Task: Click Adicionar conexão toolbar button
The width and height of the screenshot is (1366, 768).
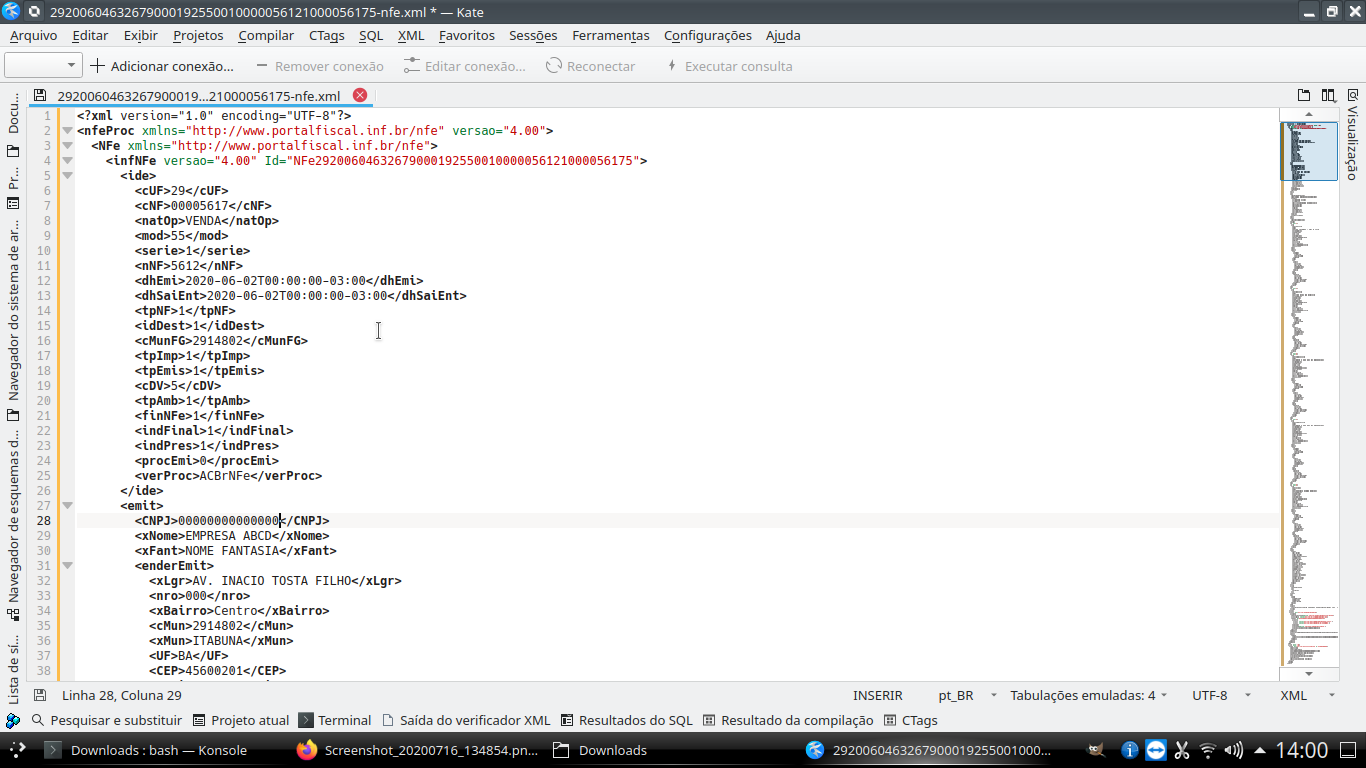Action: pos(162,66)
